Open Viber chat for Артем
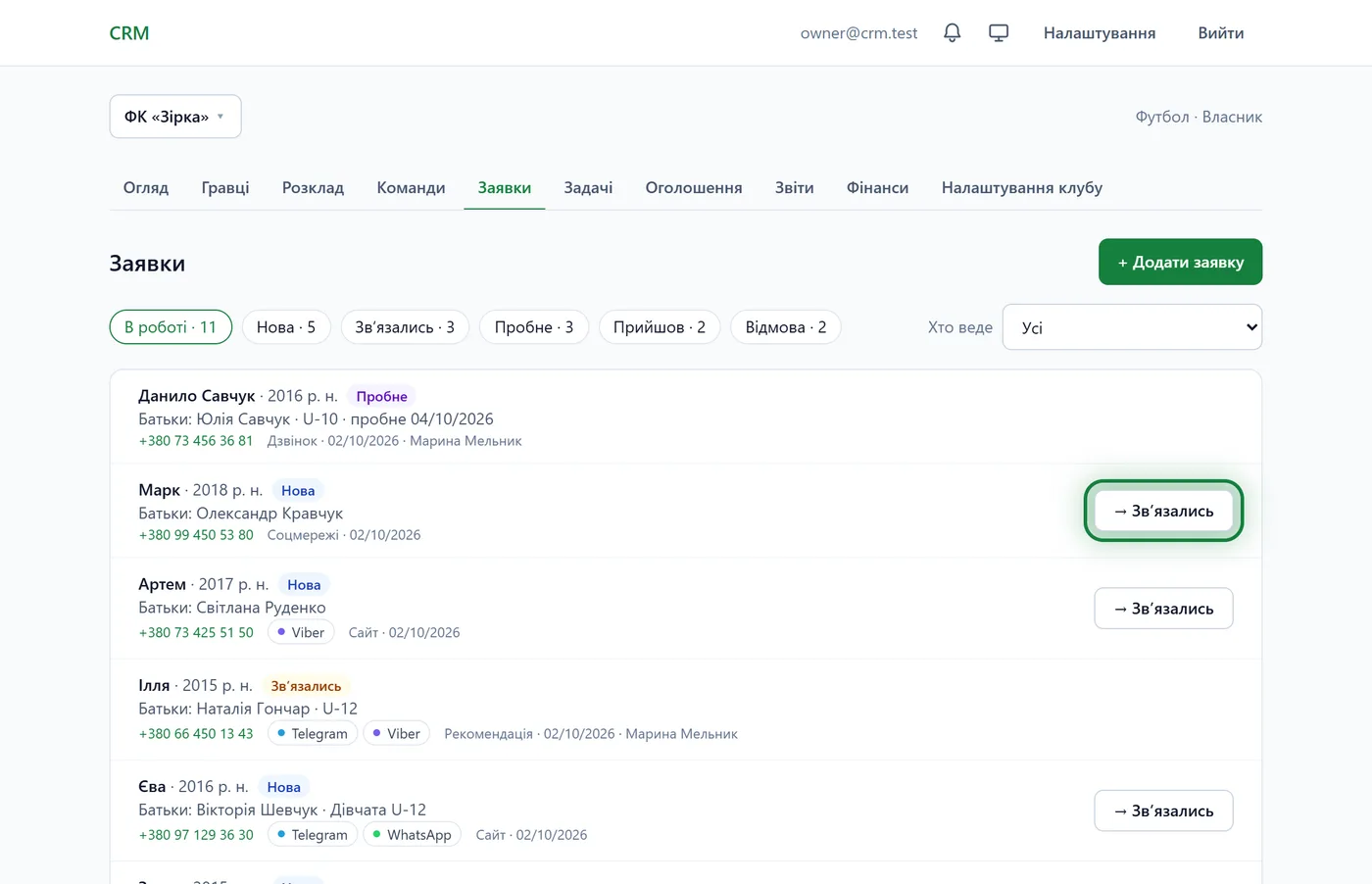The width and height of the screenshot is (1372, 884). pyautogui.click(x=301, y=632)
